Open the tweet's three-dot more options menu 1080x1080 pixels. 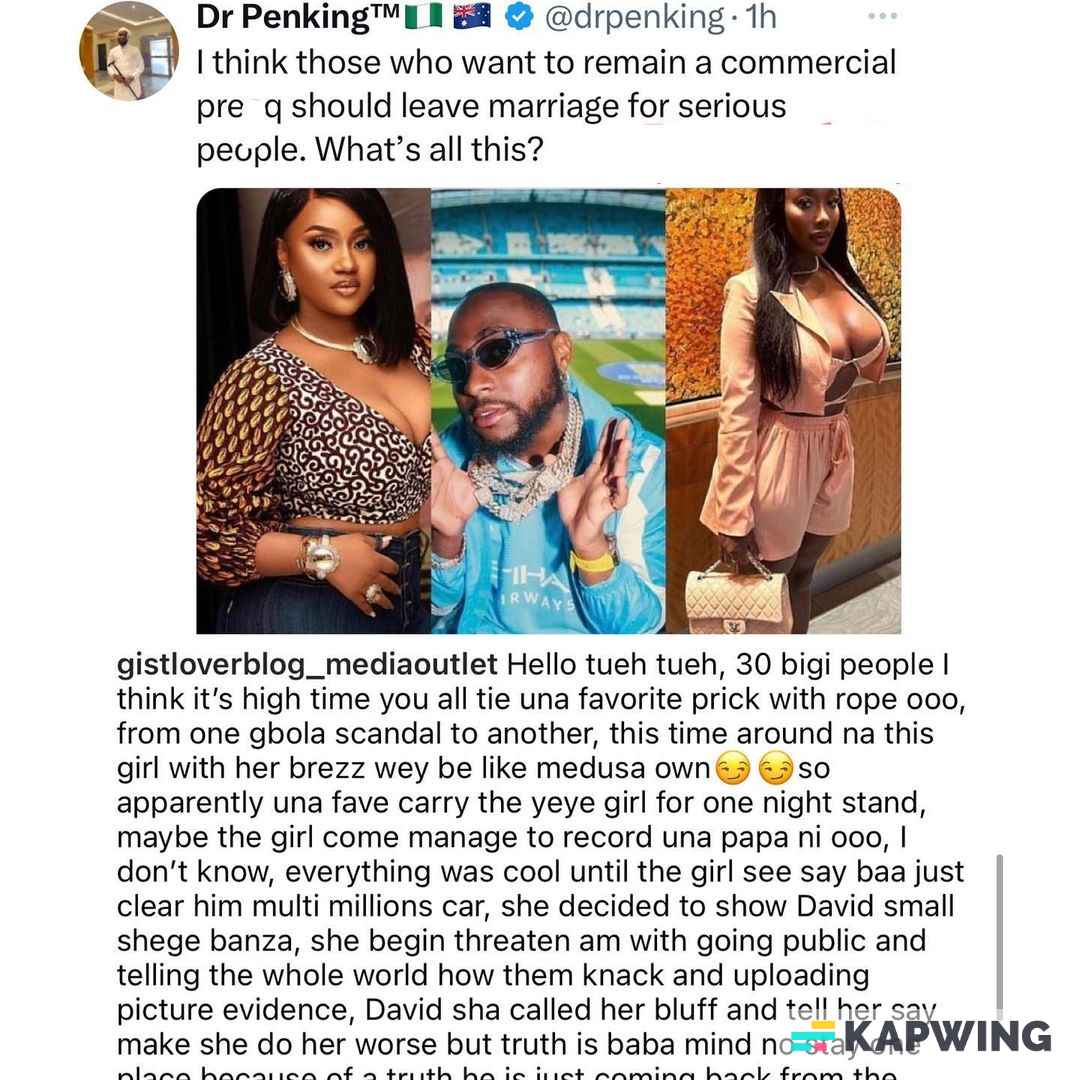point(882,16)
